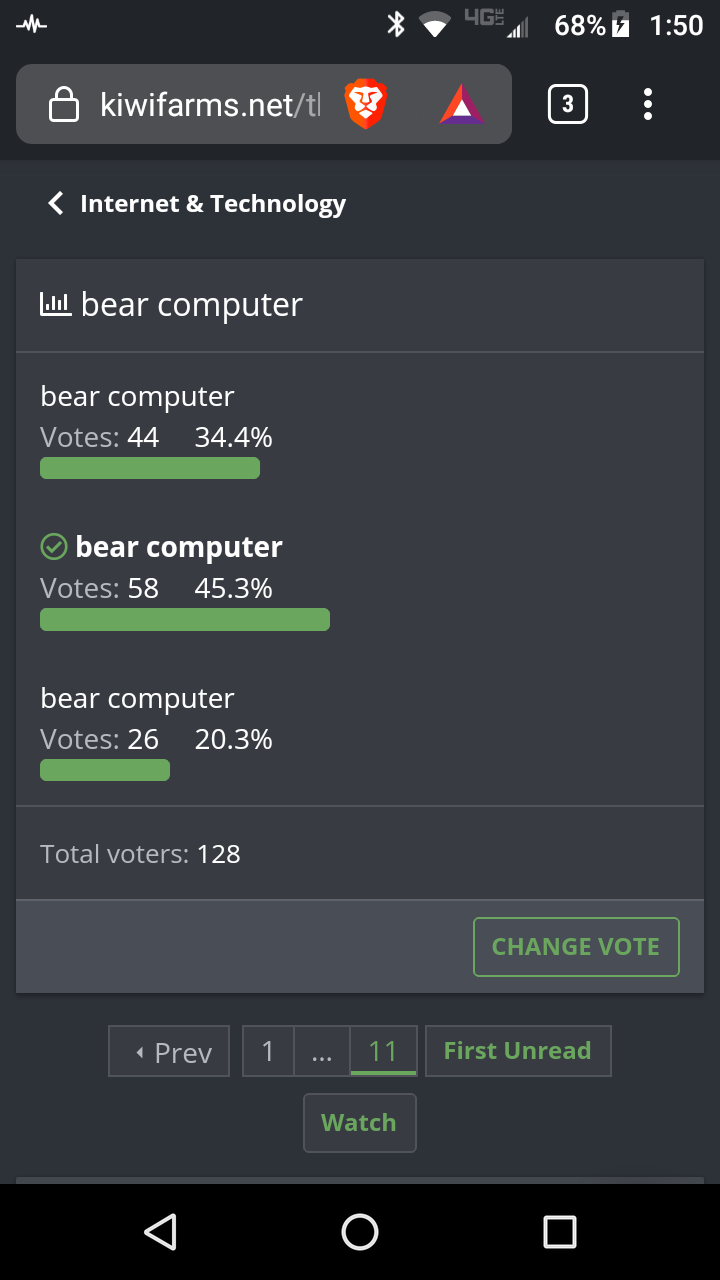Tap the Brave Shields lion icon
720x1280 pixels.
366,104
